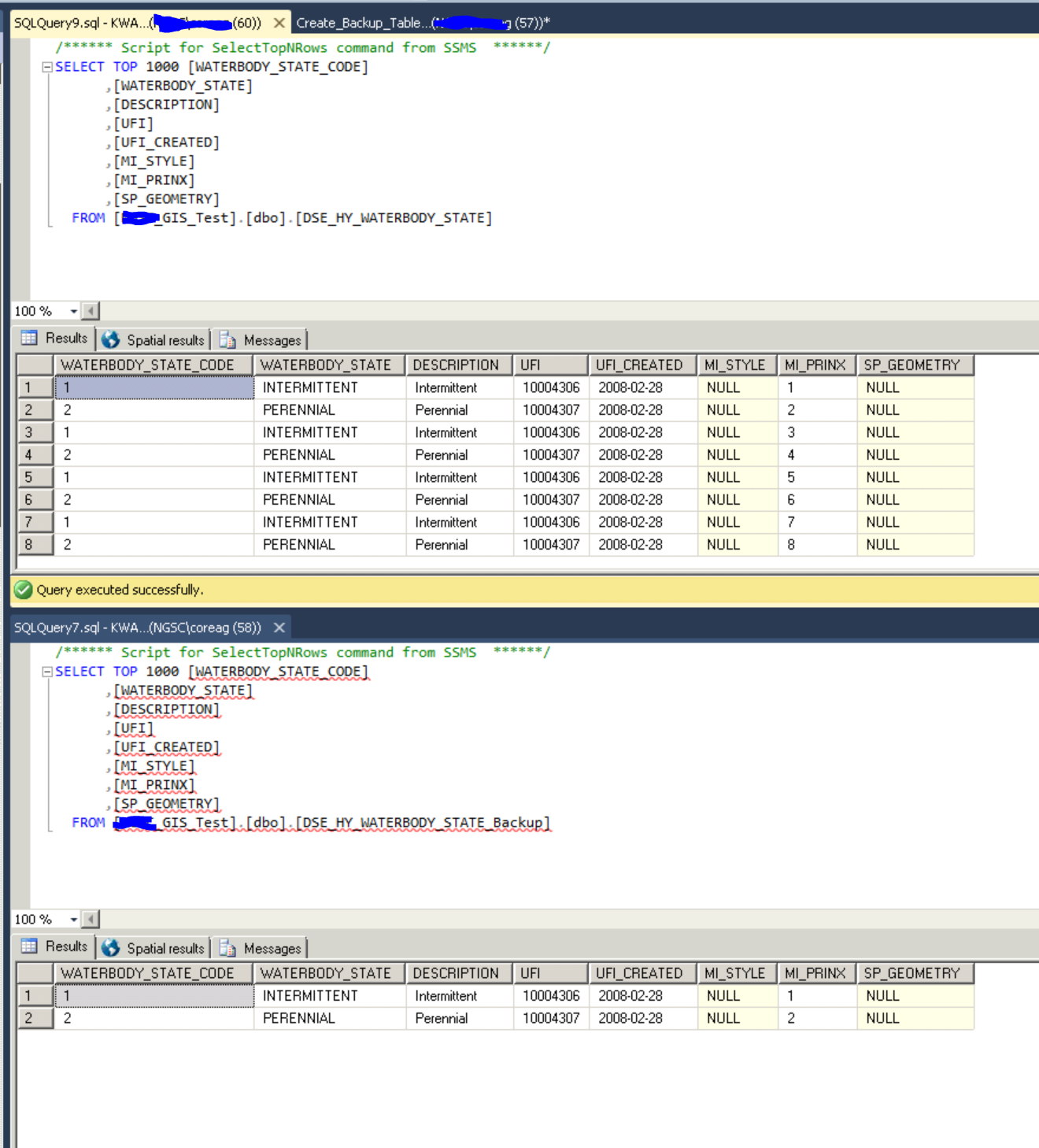Click DESCRIPTION column header in top grid
Screen dimensions: 1039x1148
[x=460, y=365]
